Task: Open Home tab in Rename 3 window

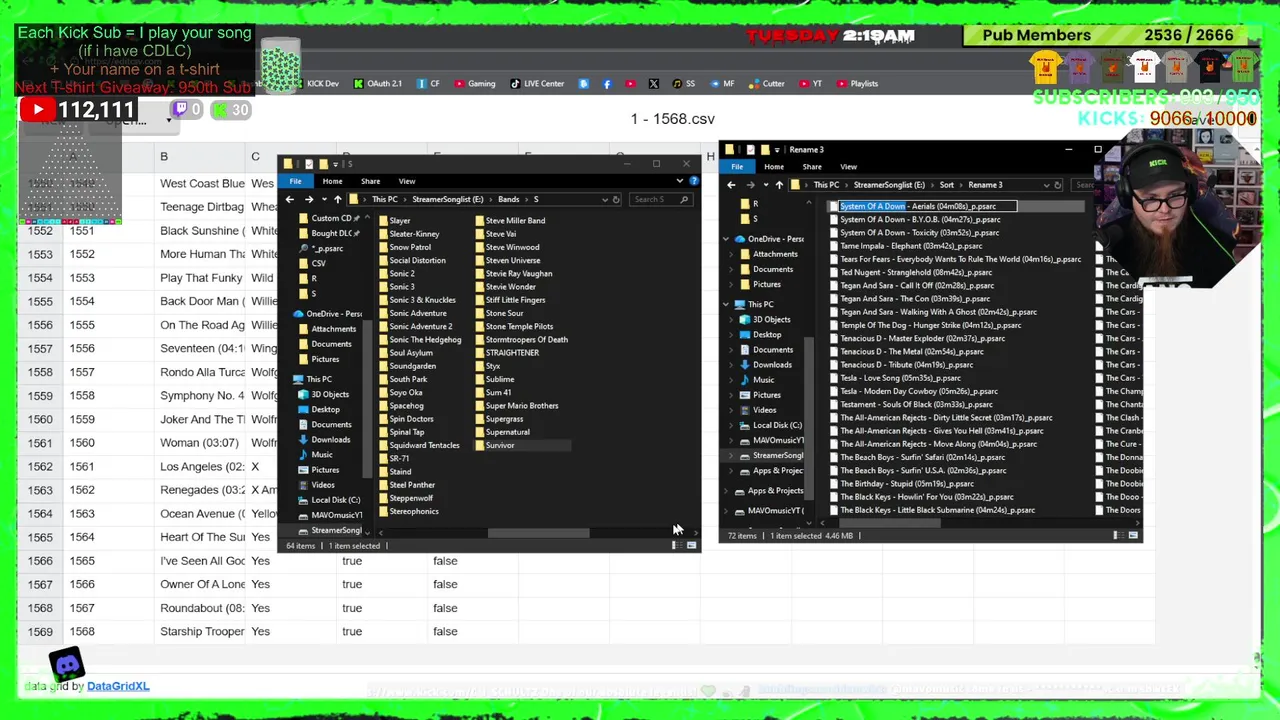Action: click(x=774, y=167)
